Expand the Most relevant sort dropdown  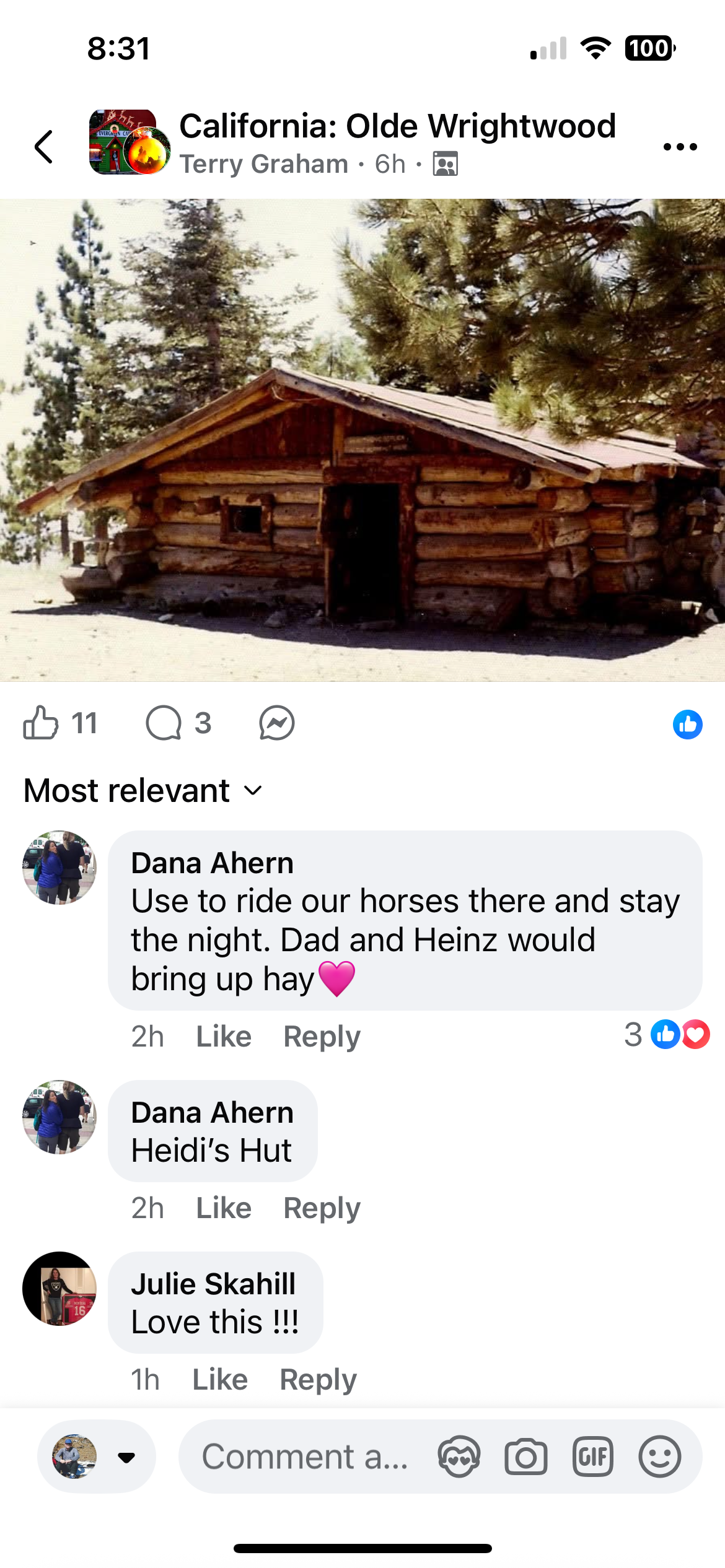pos(144,791)
